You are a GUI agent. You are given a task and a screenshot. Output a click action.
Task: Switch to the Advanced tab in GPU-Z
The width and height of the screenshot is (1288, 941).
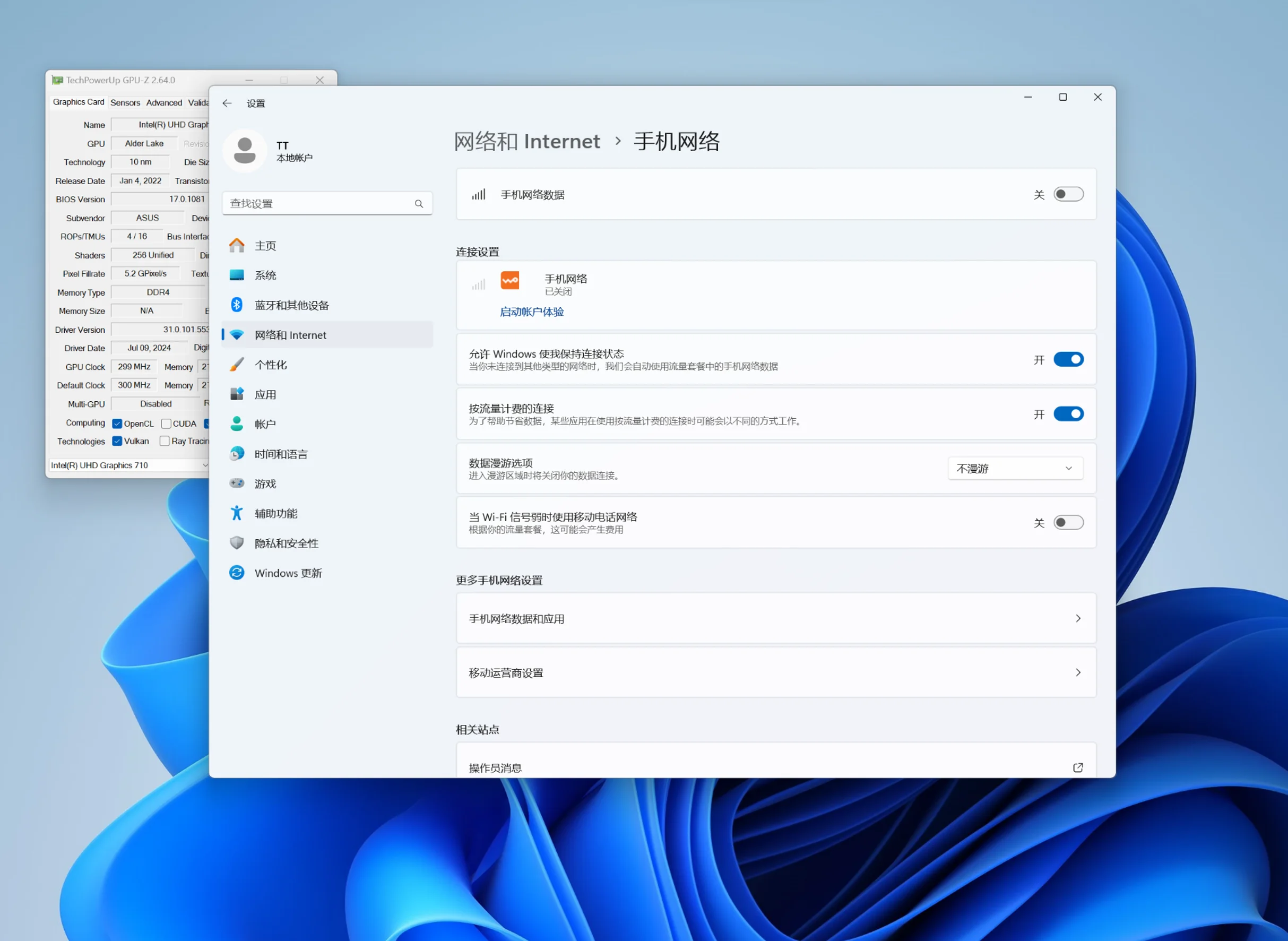(x=164, y=102)
